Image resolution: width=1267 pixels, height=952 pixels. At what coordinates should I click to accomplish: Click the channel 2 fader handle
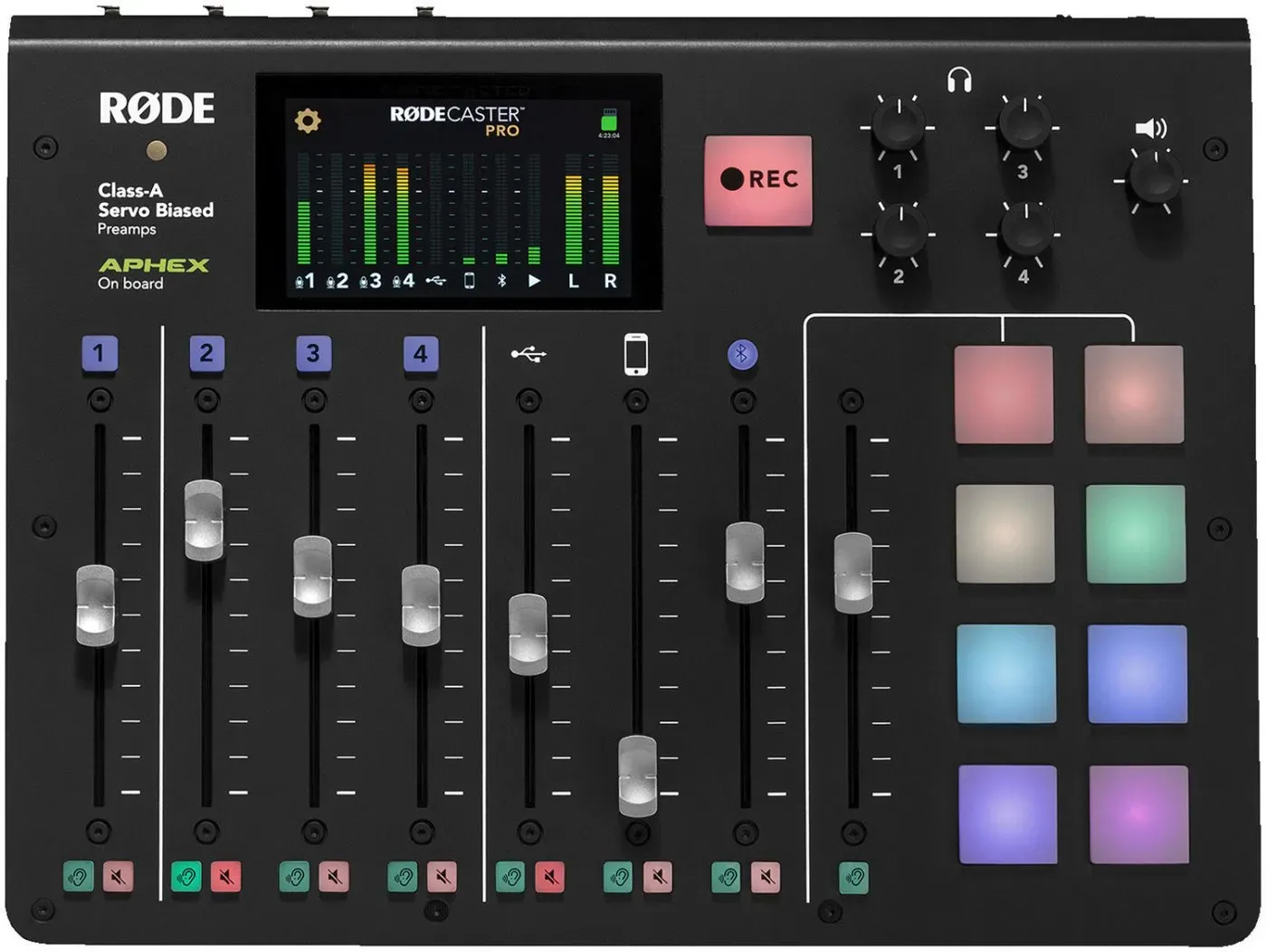point(204,520)
